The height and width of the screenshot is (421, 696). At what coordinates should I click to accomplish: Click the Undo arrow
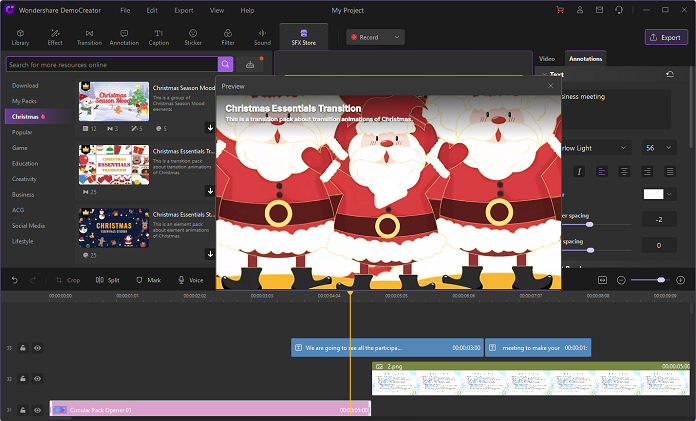pyautogui.click(x=14, y=280)
